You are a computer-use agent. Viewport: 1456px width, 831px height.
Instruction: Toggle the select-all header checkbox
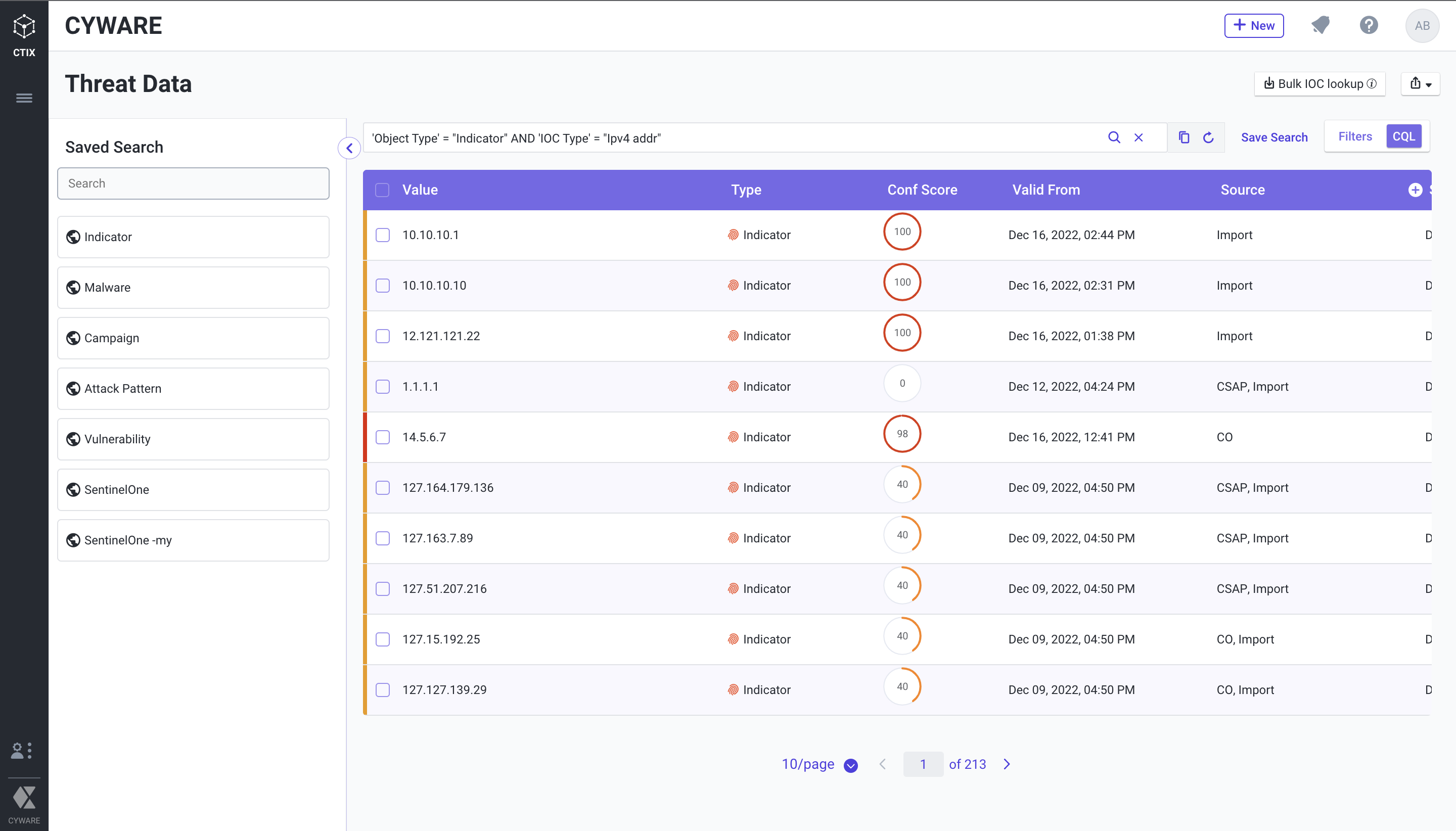382,189
